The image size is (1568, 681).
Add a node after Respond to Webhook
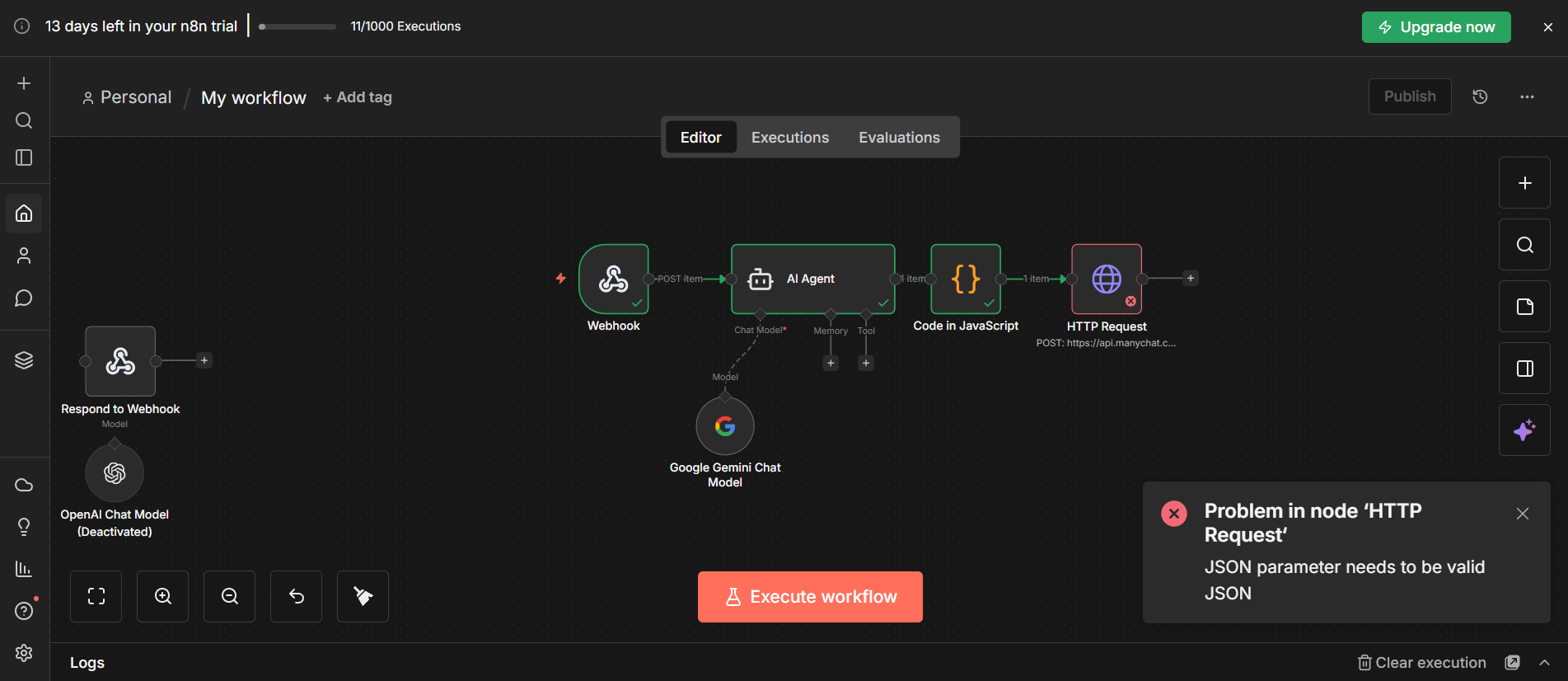point(204,360)
